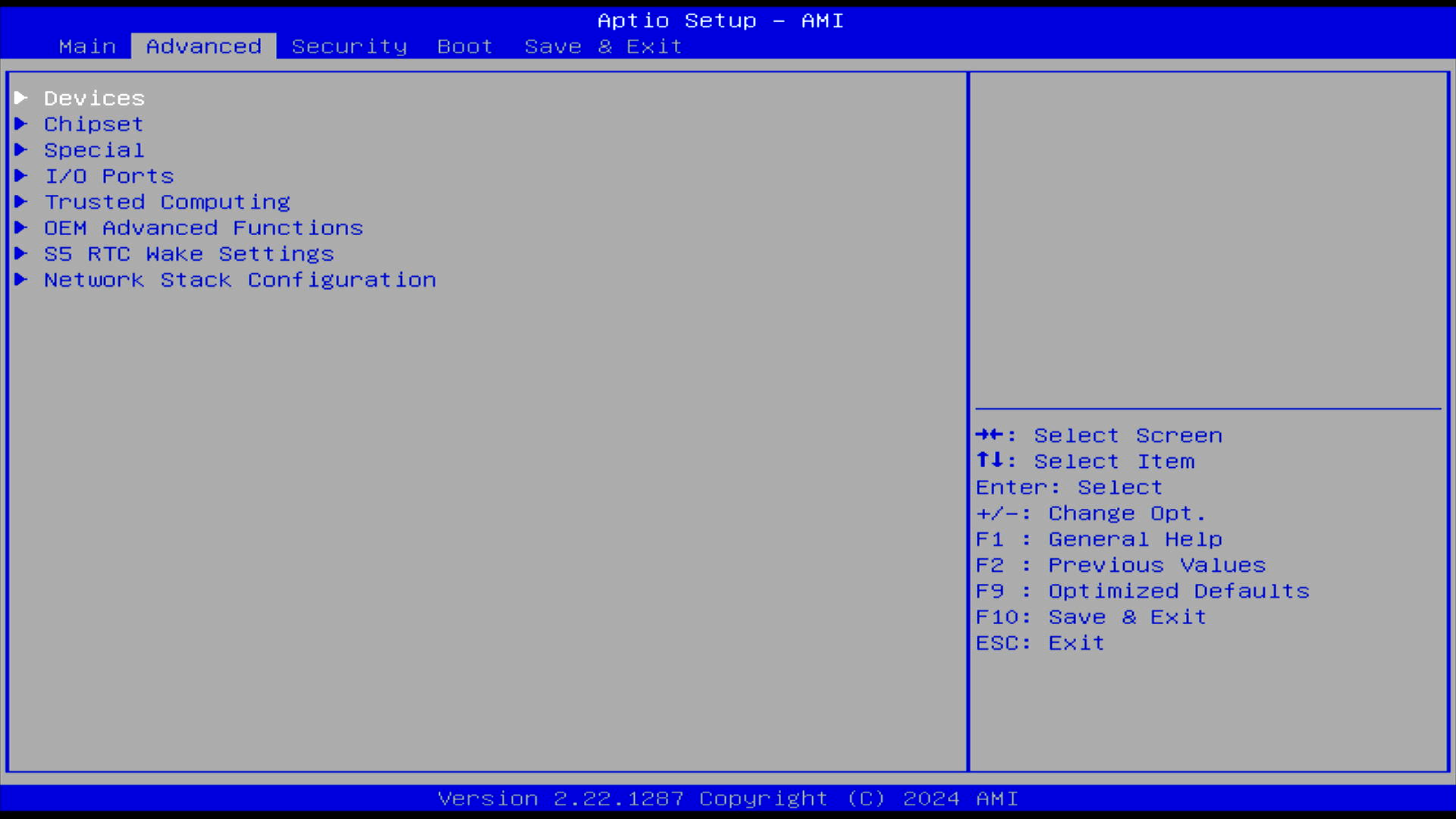Click the F10 Save & Exit hint

pos(1090,617)
